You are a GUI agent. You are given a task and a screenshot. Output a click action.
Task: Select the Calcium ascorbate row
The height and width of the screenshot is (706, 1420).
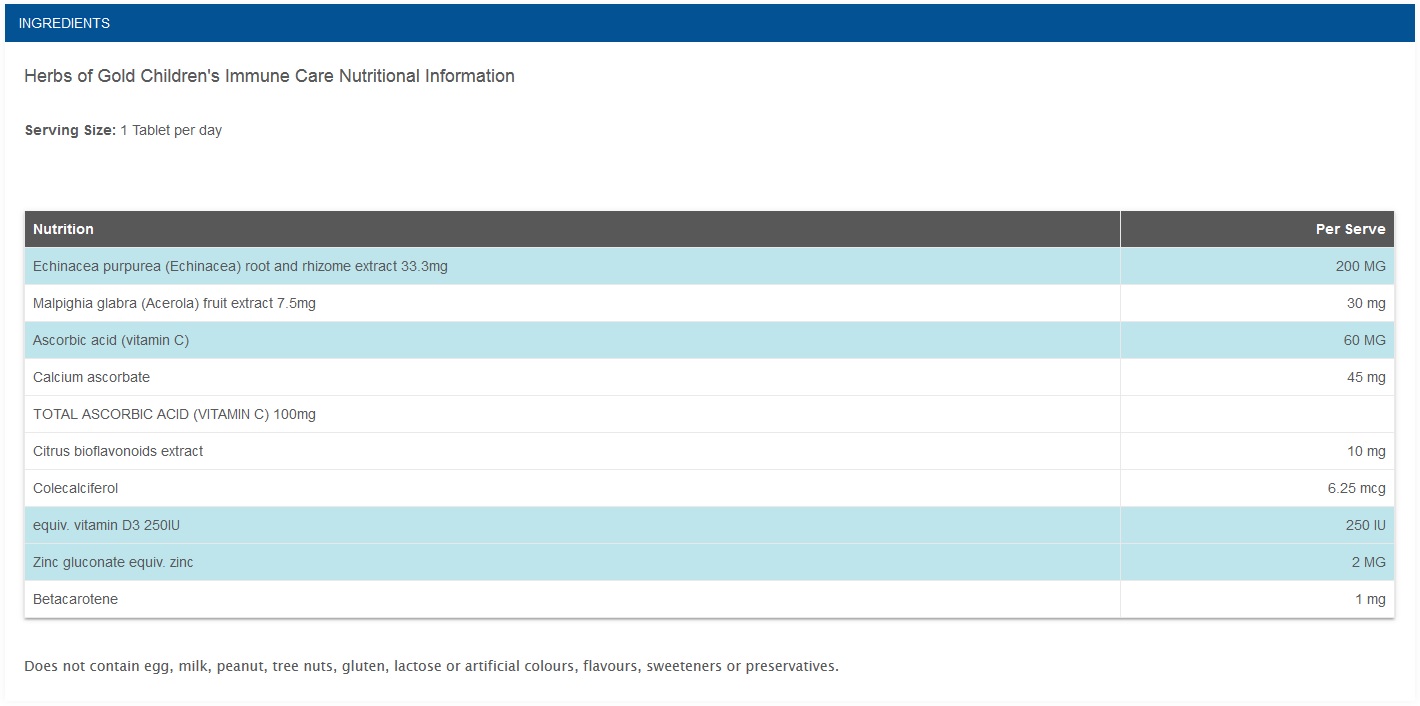pos(709,377)
